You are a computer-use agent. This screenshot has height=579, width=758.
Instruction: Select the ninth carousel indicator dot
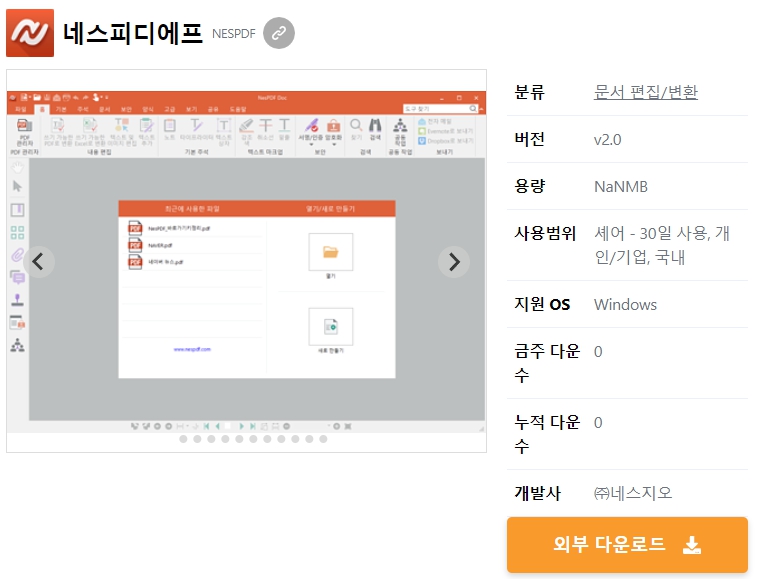295,439
